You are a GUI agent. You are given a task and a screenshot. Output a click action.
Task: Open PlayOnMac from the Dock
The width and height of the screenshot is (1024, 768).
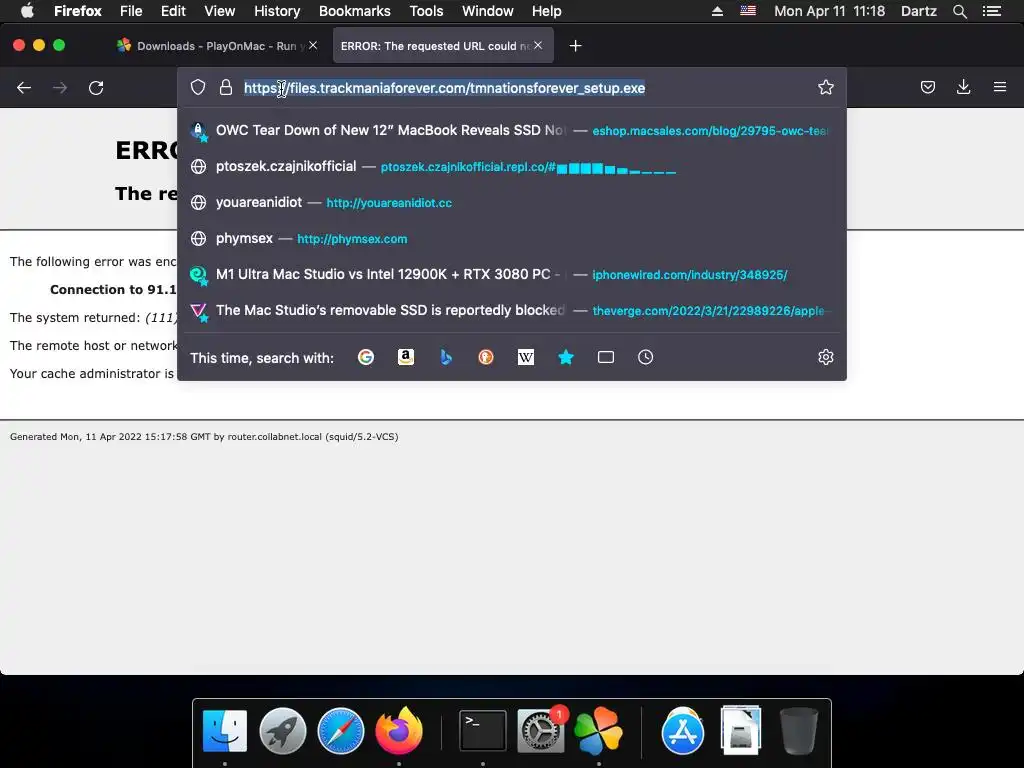[598, 731]
